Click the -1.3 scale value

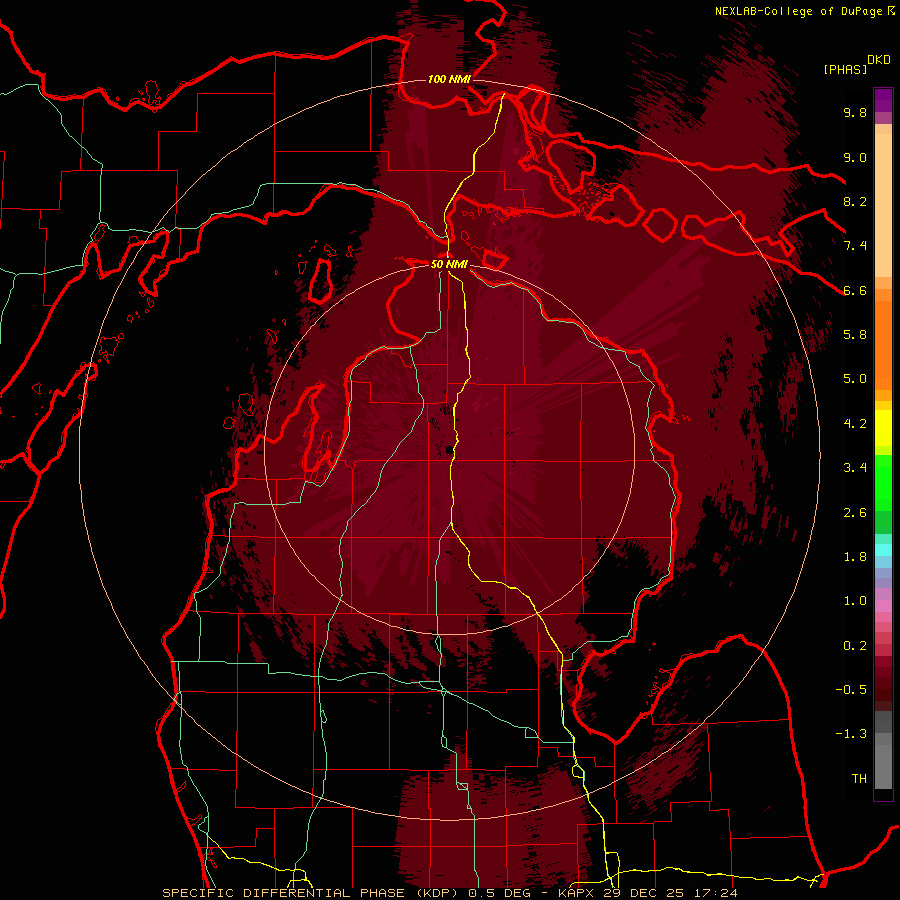pyautogui.click(x=851, y=734)
